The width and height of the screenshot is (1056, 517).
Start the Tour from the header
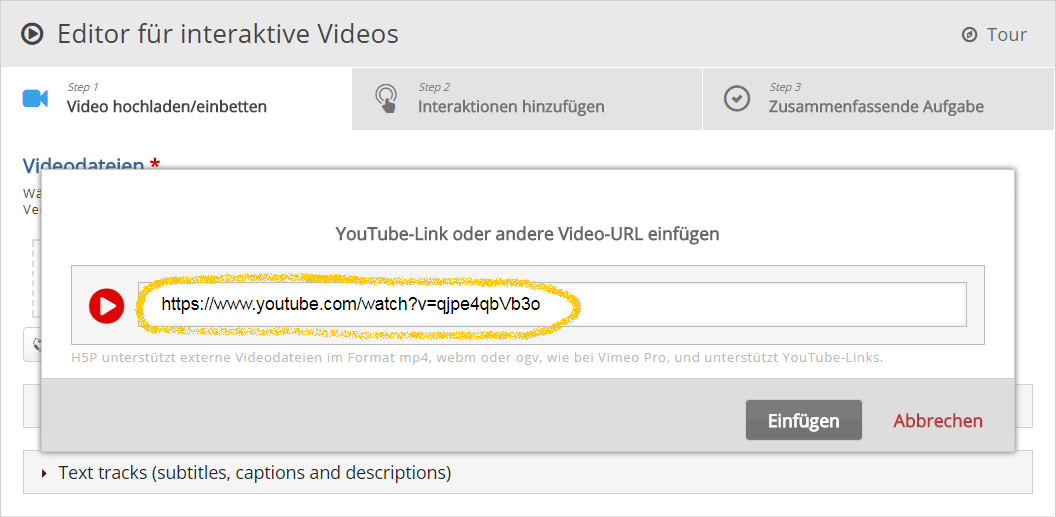click(1006, 35)
